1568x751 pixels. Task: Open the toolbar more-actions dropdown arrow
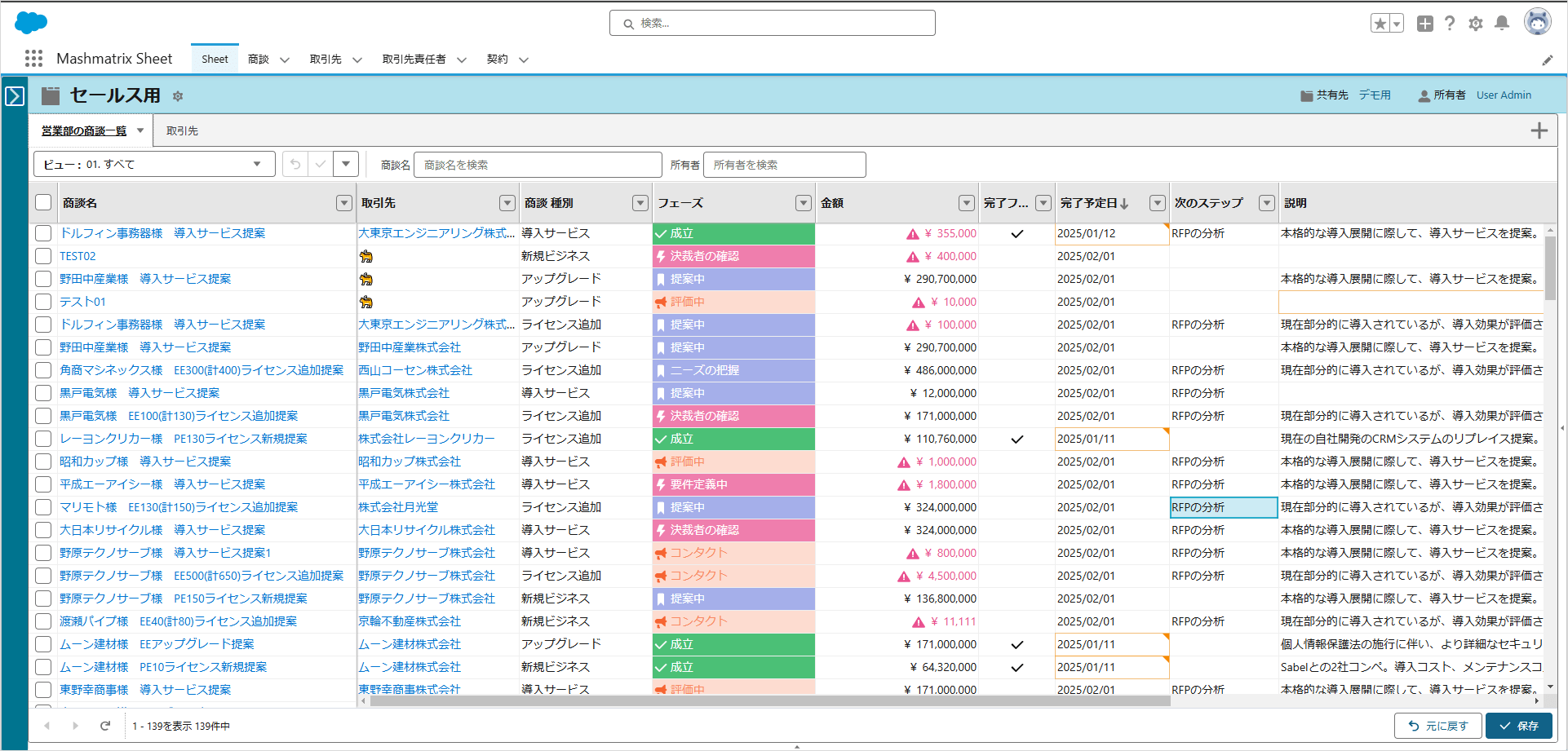click(346, 164)
